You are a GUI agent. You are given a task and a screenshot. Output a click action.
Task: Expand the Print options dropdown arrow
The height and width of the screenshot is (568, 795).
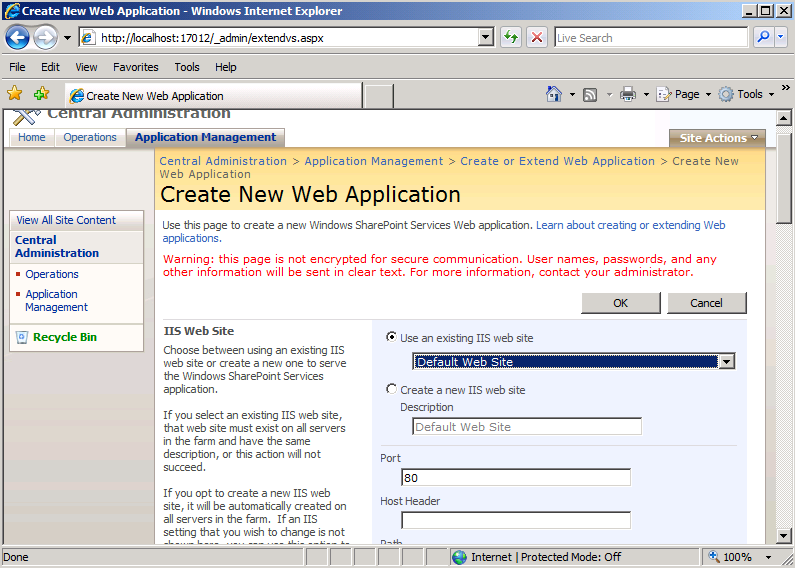[x=646, y=94]
